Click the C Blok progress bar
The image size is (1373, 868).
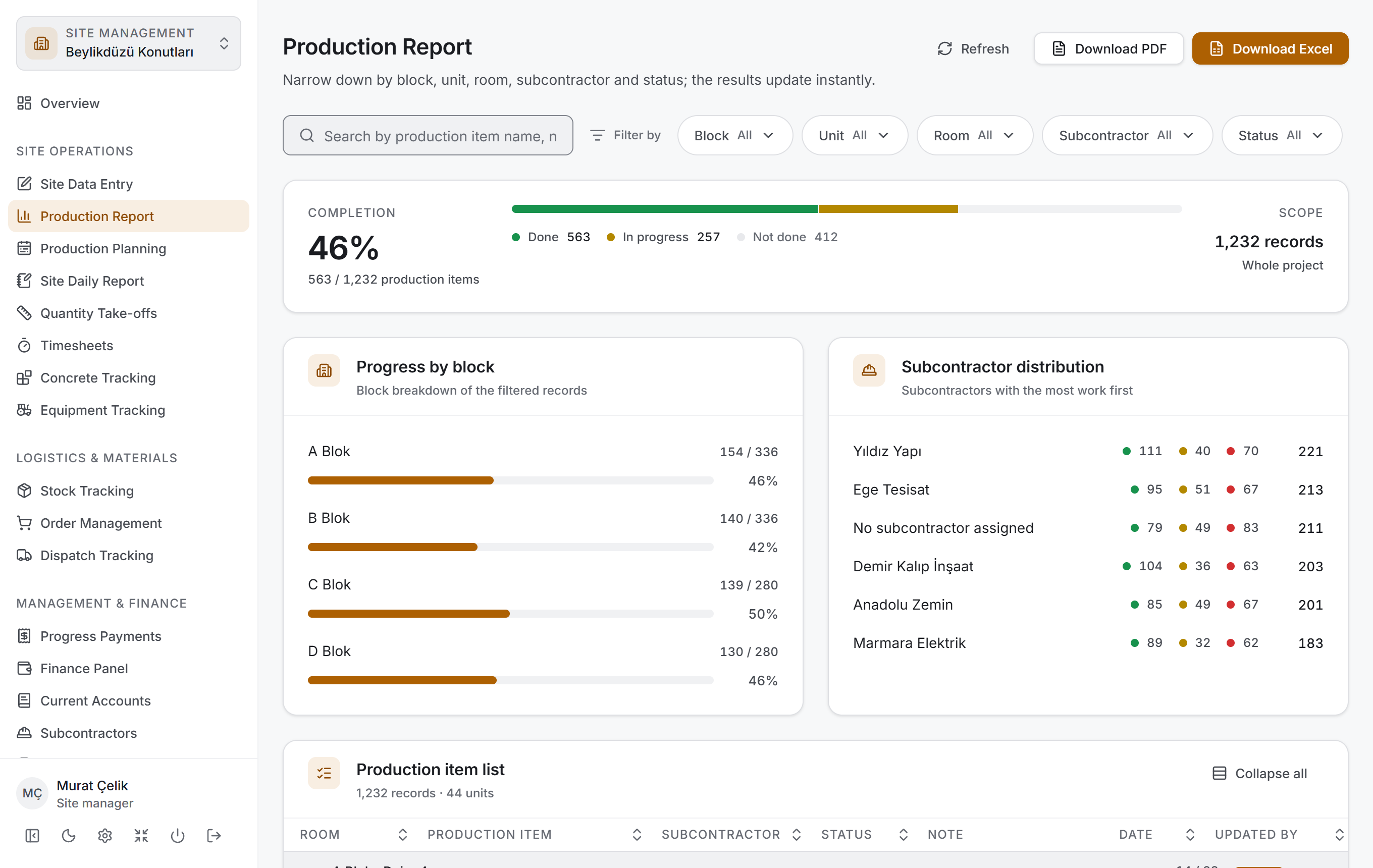(x=510, y=614)
